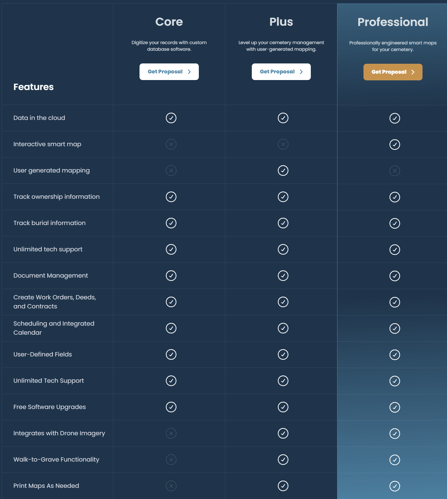Click the Core checkmark for Data in the cloud

(171, 118)
